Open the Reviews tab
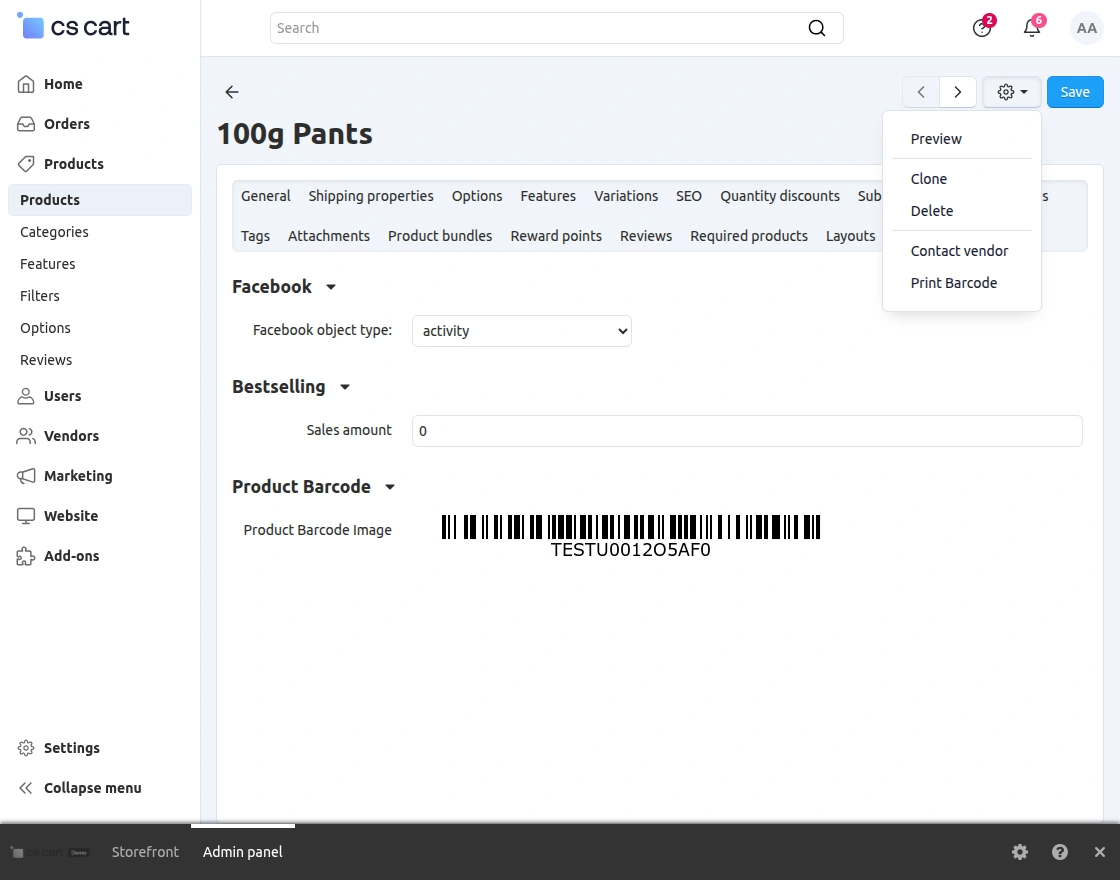1120x880 pixels. [x=646, y=236]
